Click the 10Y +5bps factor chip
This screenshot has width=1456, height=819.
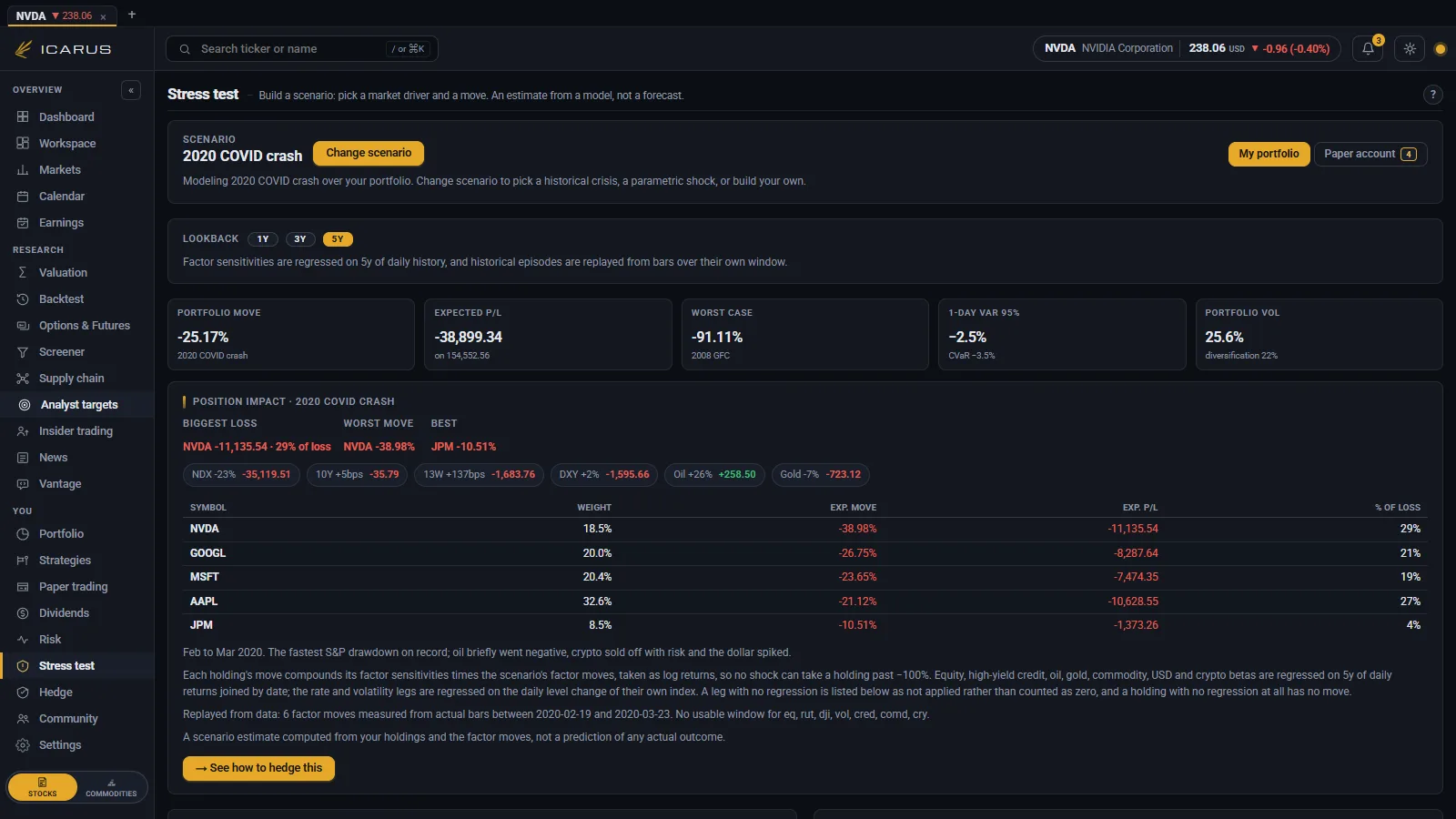coord(357,474)
